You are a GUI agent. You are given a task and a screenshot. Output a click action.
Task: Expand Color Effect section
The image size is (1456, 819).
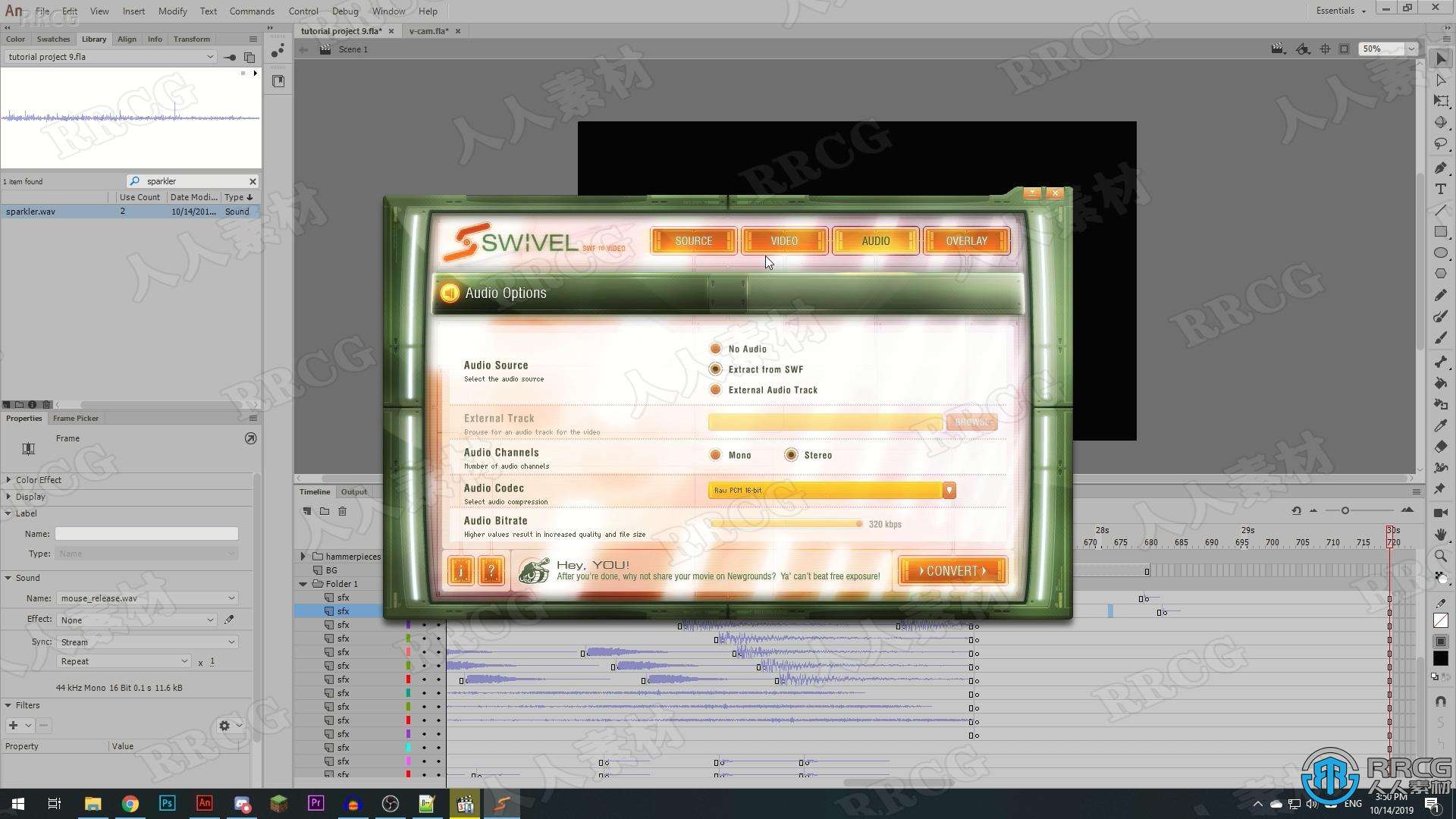8,480
